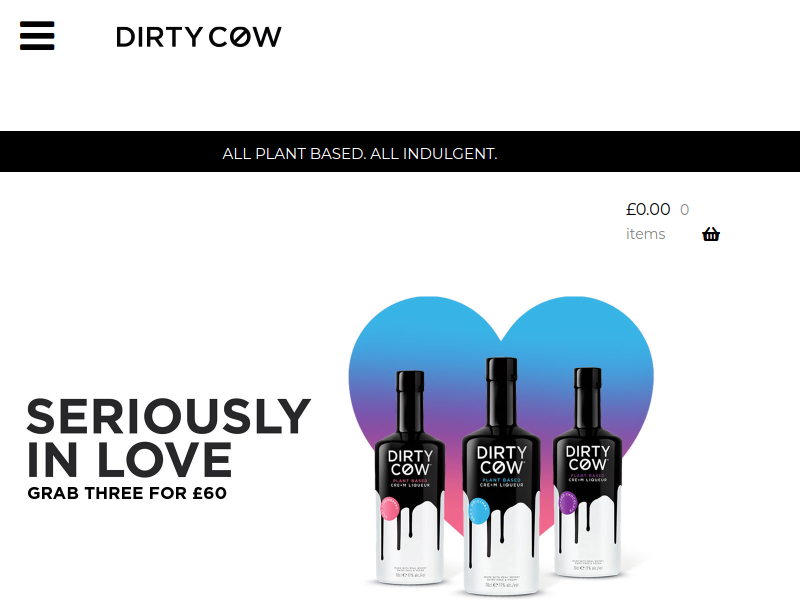Click the All Plant Based banner text
This screenshot has width=800, height=600.
tap(360, 154)
